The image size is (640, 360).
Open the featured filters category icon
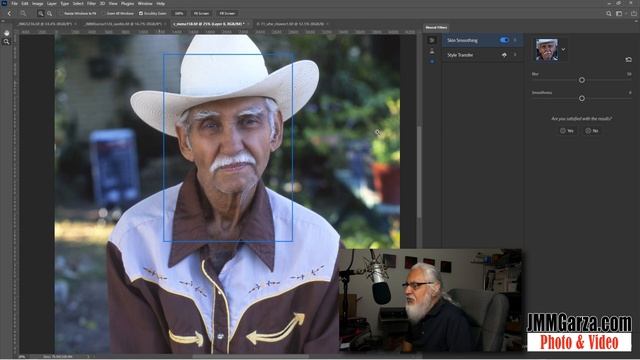432,40
